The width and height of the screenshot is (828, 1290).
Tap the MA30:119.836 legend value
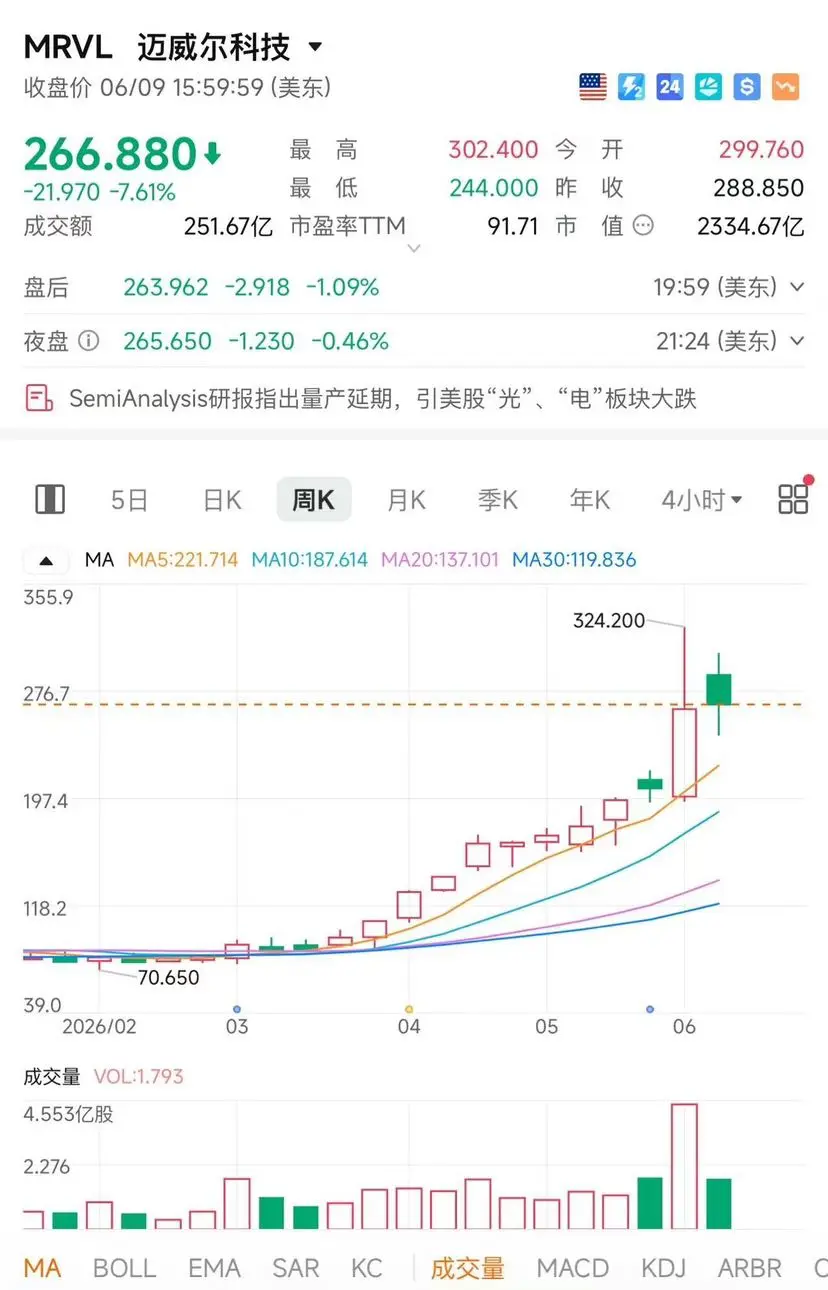(574, 560)
